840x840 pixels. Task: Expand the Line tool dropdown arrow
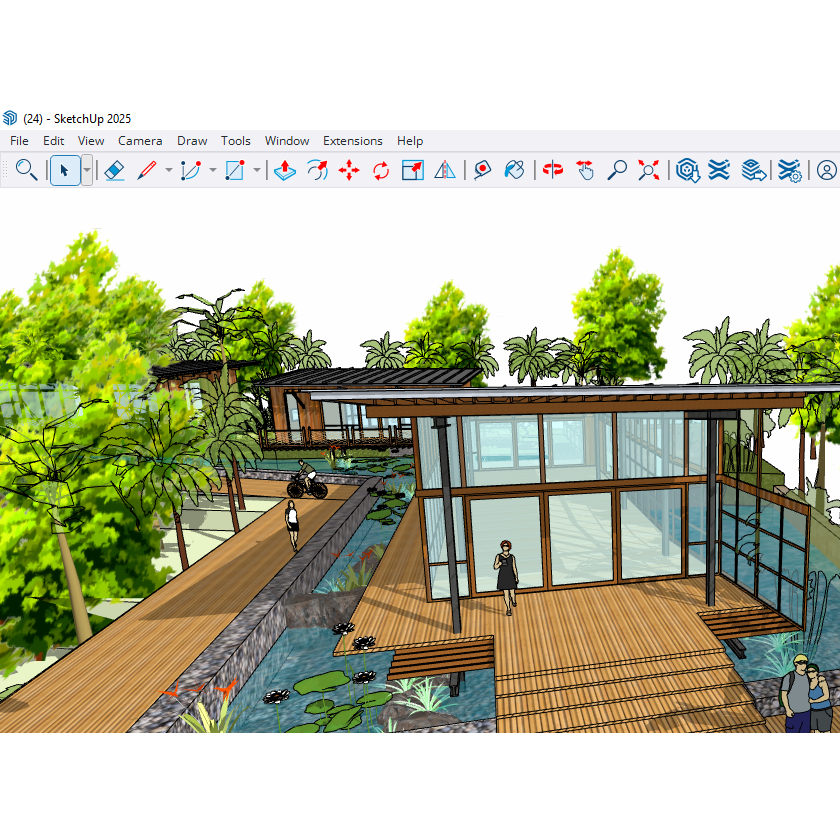169,170
